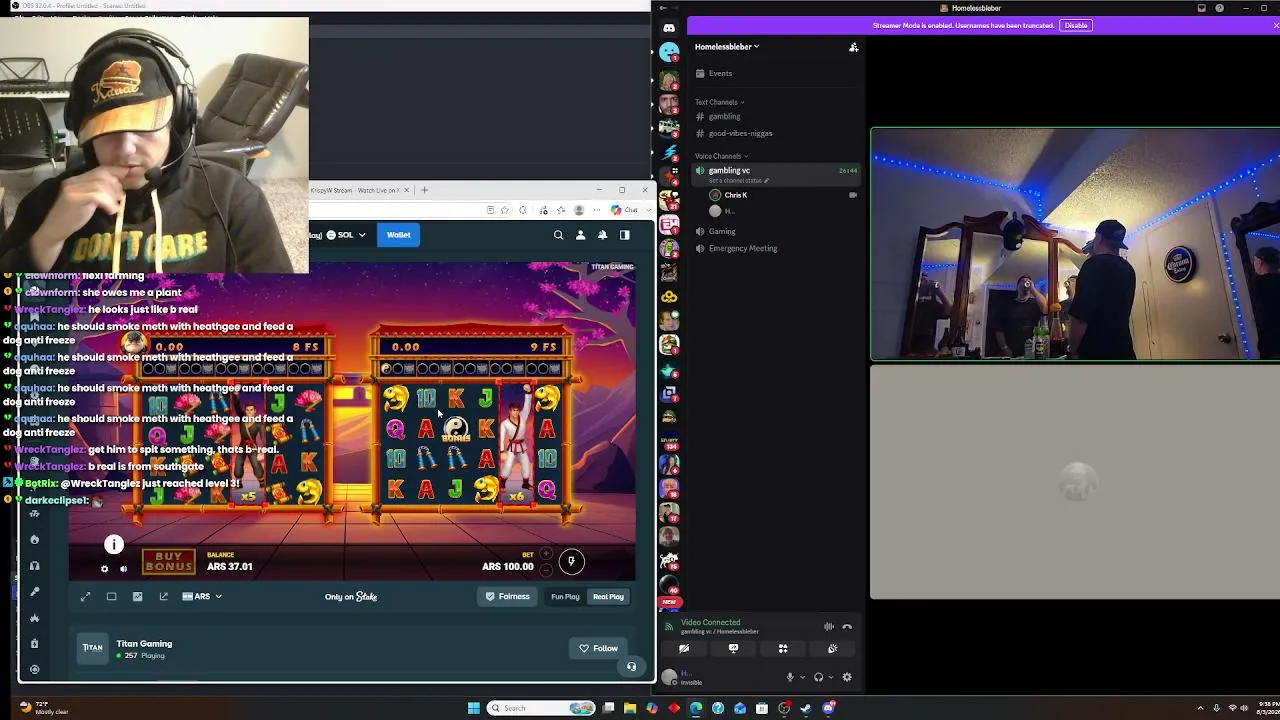Open Microsoft Edge from the taskbar
The width and height of the screenshot is (1280, 720).
tap(696, 708)
